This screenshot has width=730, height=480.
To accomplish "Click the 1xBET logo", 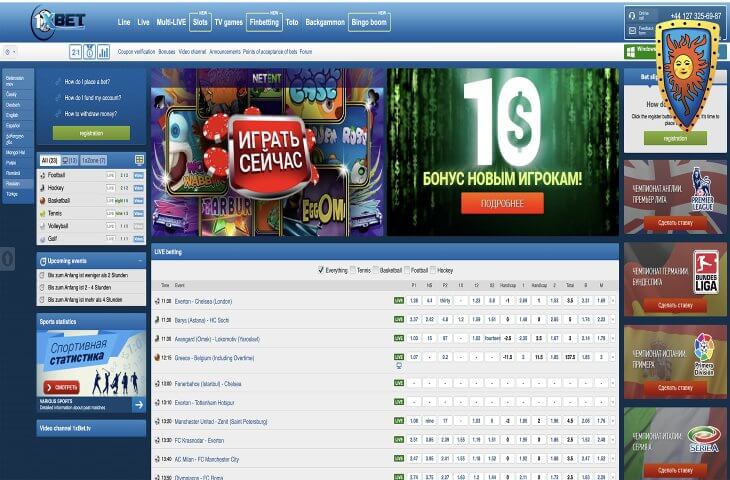I will (x=59, y=22).
